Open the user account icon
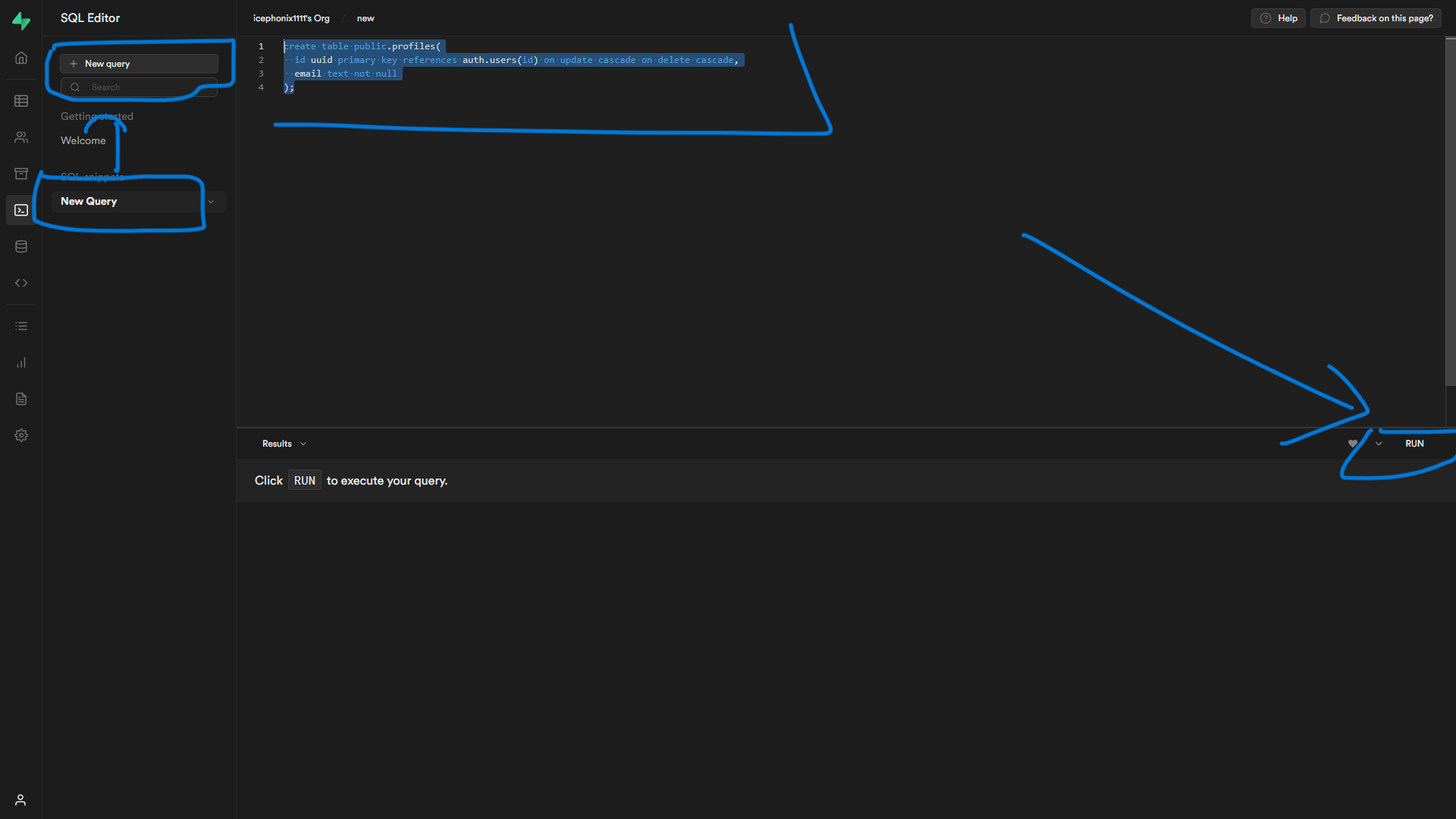The height and width of the screenshot is (819, 1456). (x=20, y=800)
